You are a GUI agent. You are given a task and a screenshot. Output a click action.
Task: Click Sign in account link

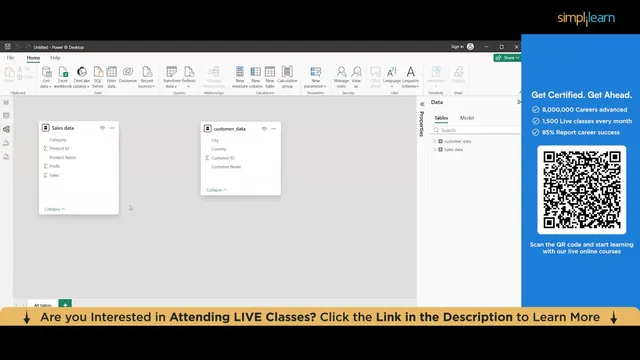click(x=462, y=47)
